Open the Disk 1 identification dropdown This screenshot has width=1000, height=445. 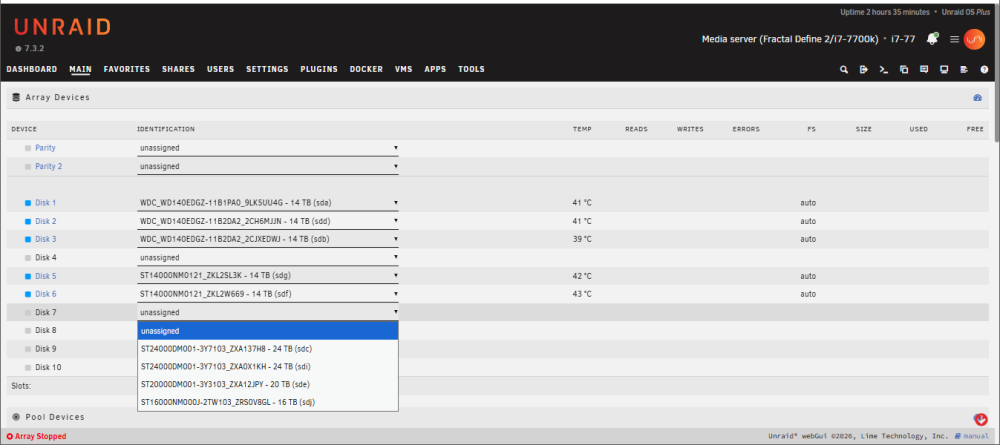[x=268, y=203]
